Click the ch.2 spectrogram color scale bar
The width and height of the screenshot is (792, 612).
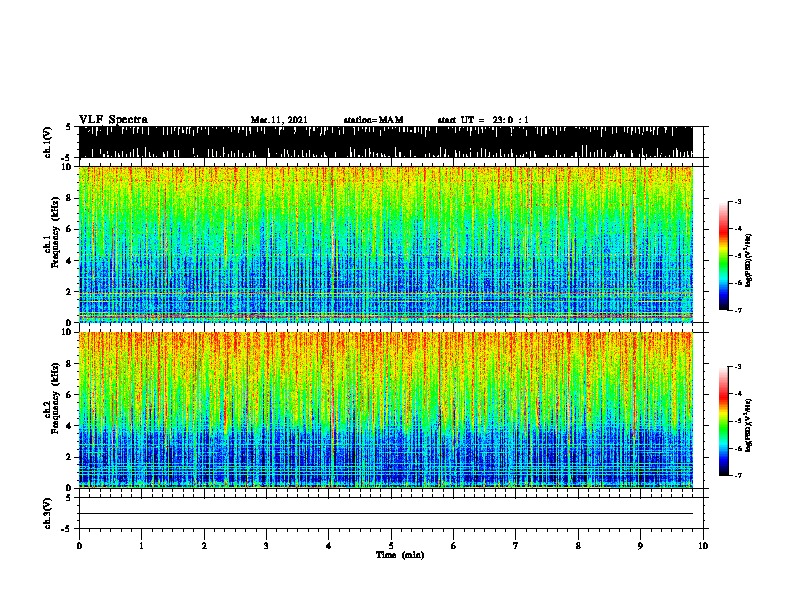coord(724,421)
